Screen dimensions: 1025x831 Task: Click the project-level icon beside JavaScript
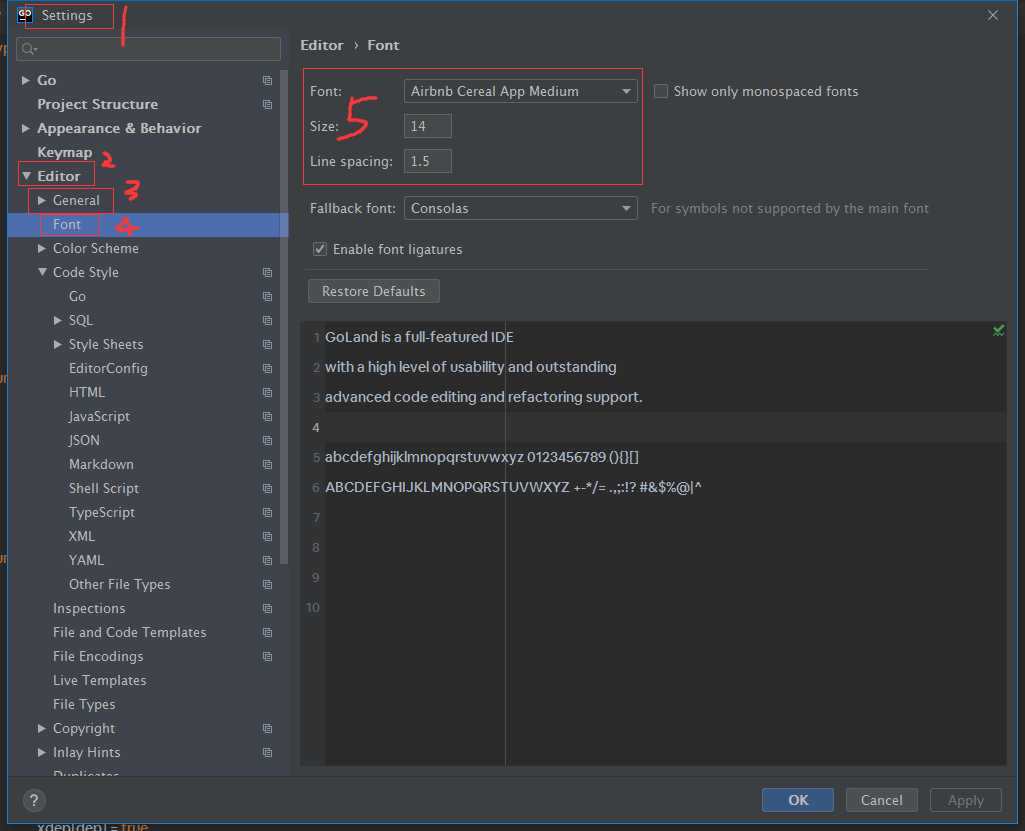267,416
